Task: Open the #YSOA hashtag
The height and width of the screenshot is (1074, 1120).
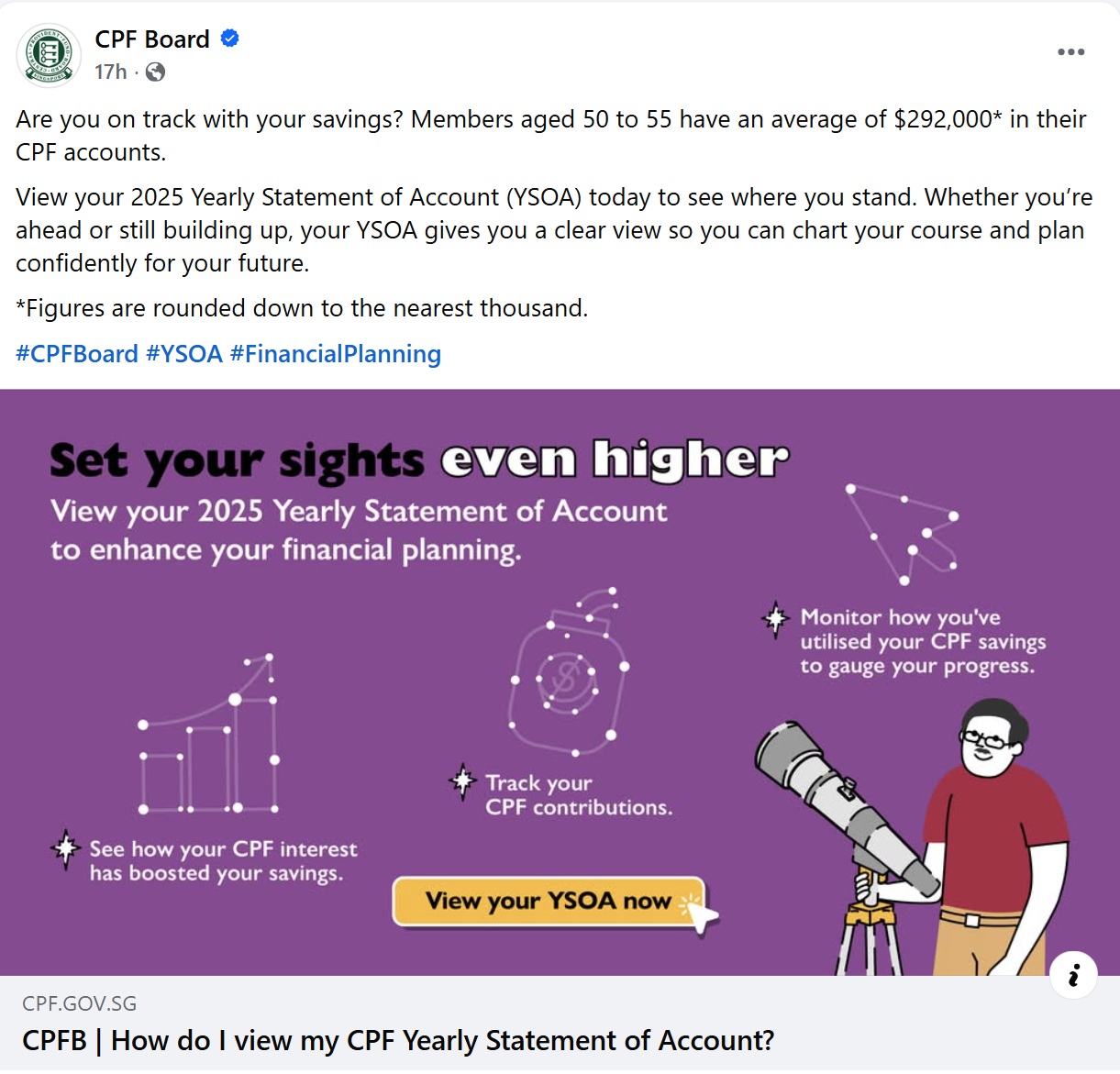Action: pos(184,354)
